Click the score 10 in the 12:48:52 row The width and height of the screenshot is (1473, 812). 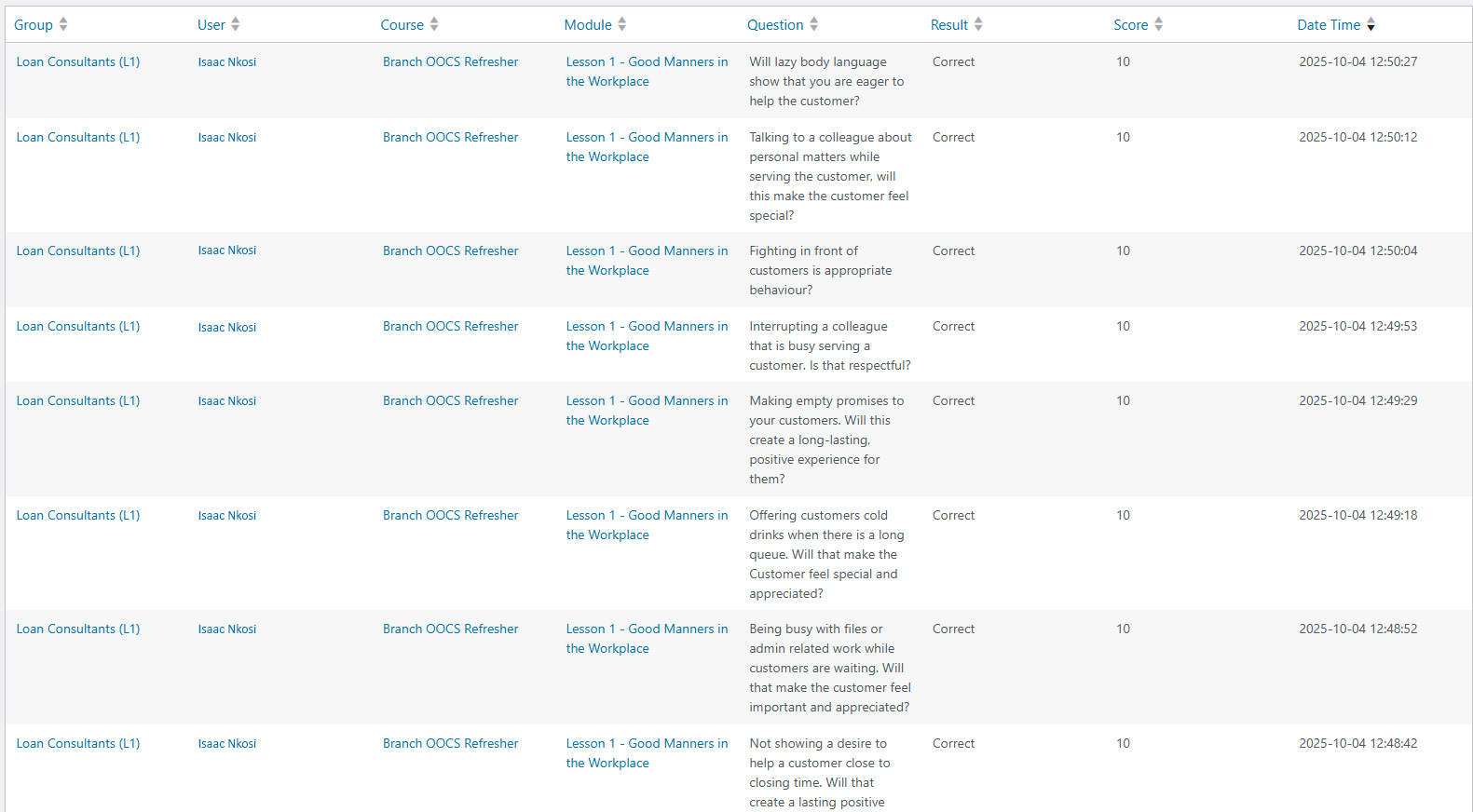click(1123, 629)
